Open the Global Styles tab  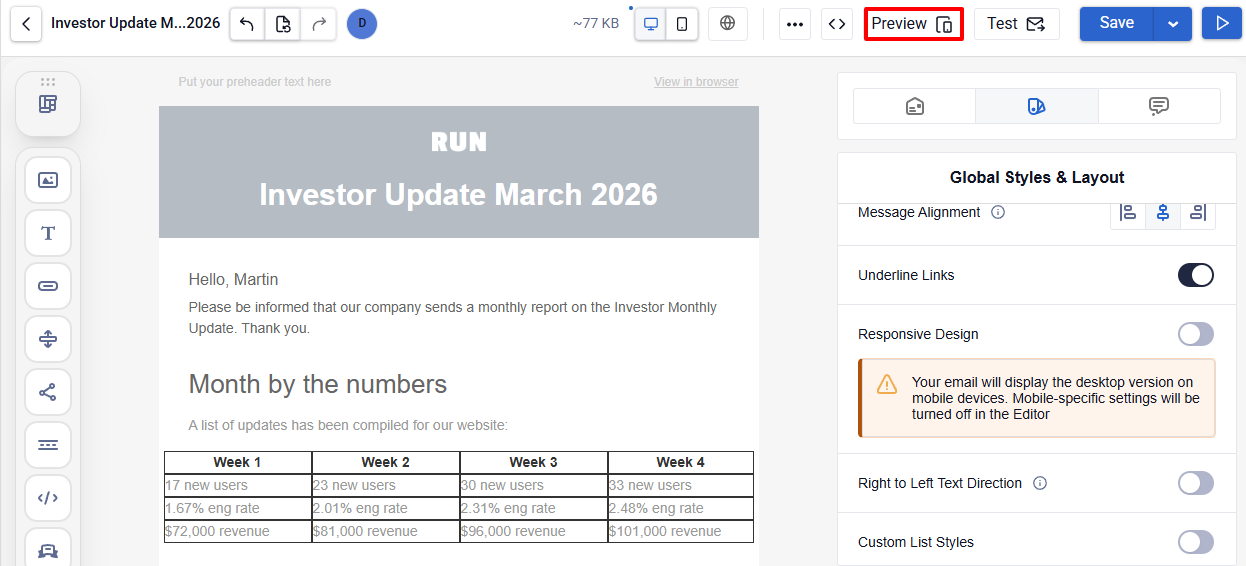pos(1037,106)
